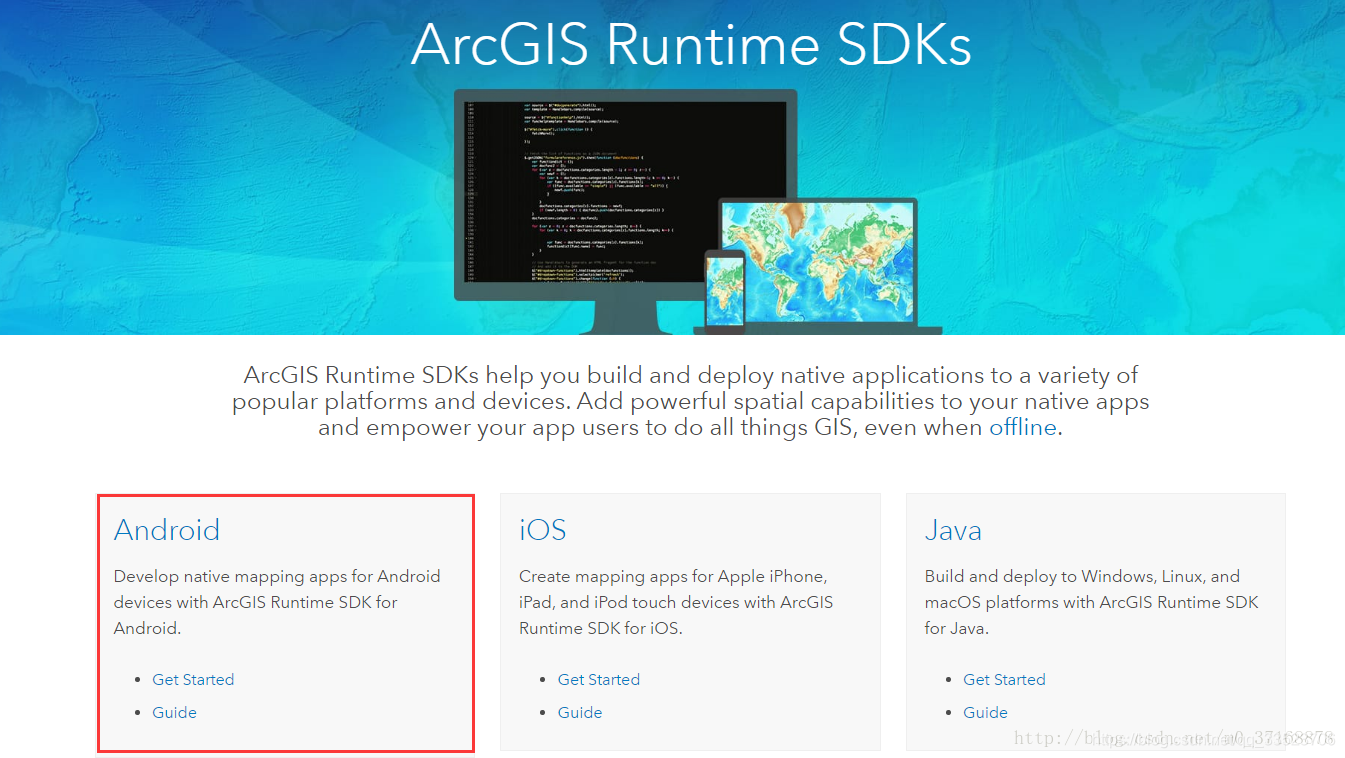Open the Guide link under Java
The width and height of the screenshot is (1345, 758).
point(985,712)
